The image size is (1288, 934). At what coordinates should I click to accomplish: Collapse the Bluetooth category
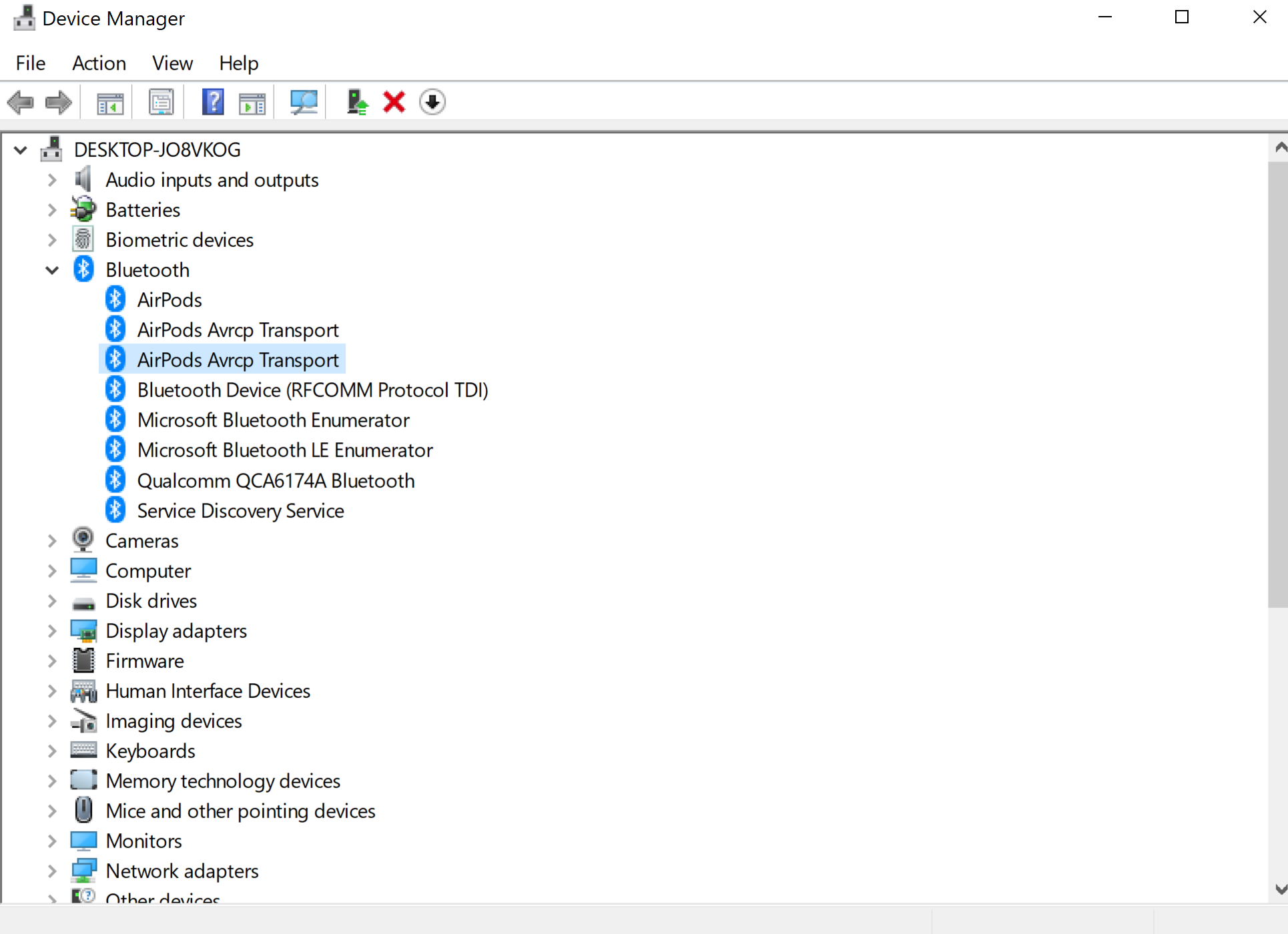(52, 270)
